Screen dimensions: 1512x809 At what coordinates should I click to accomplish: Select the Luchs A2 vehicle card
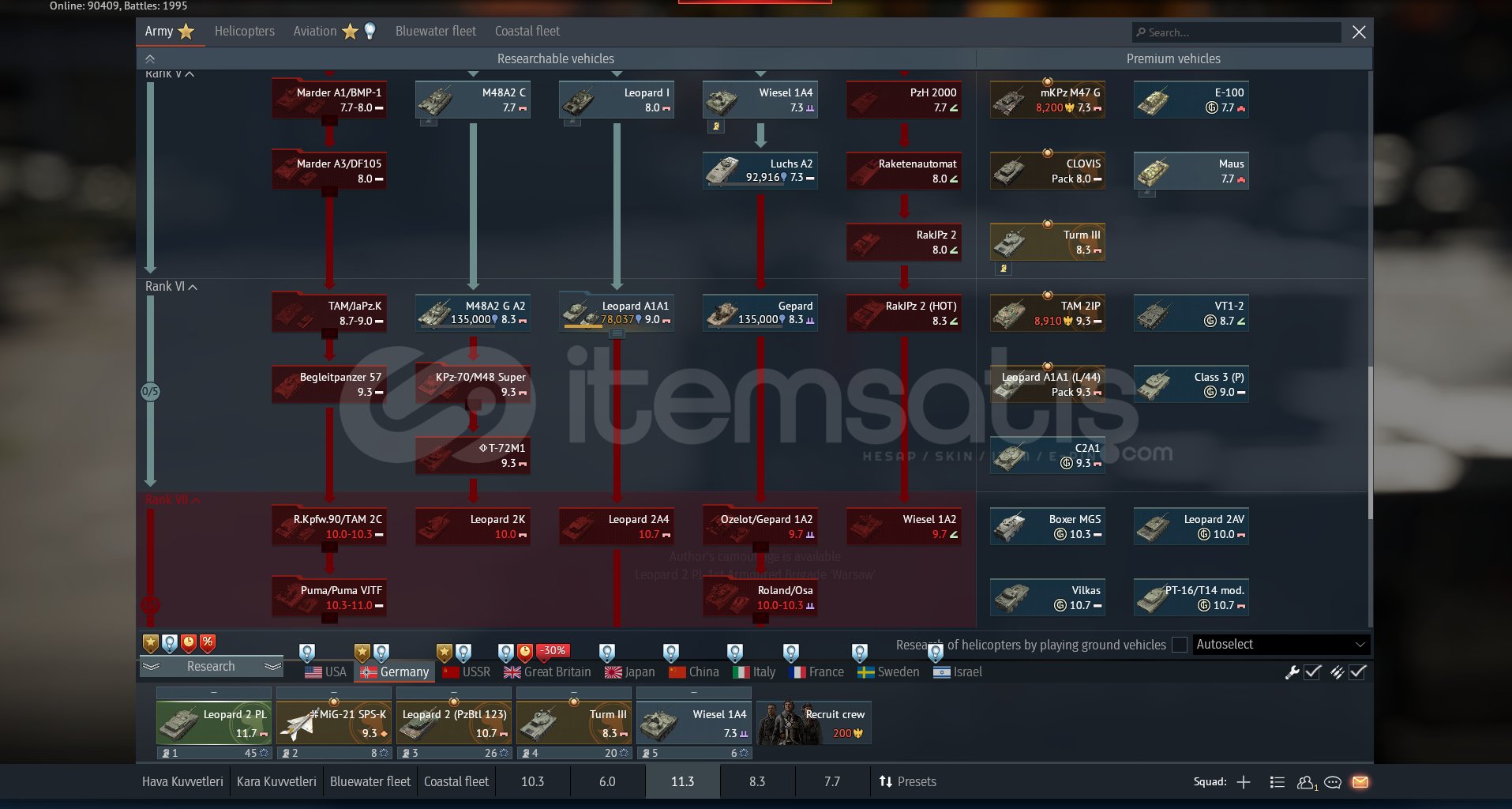[x=760, y=171]
